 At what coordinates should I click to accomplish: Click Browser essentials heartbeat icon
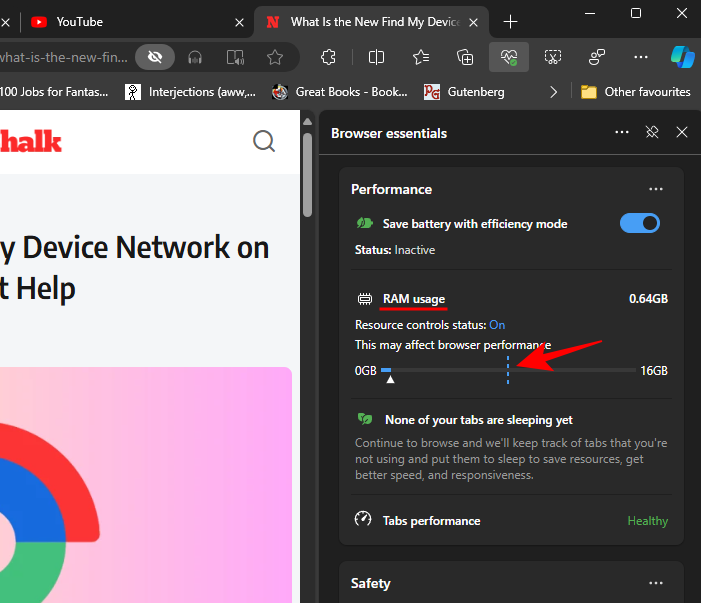coord(509,57)
